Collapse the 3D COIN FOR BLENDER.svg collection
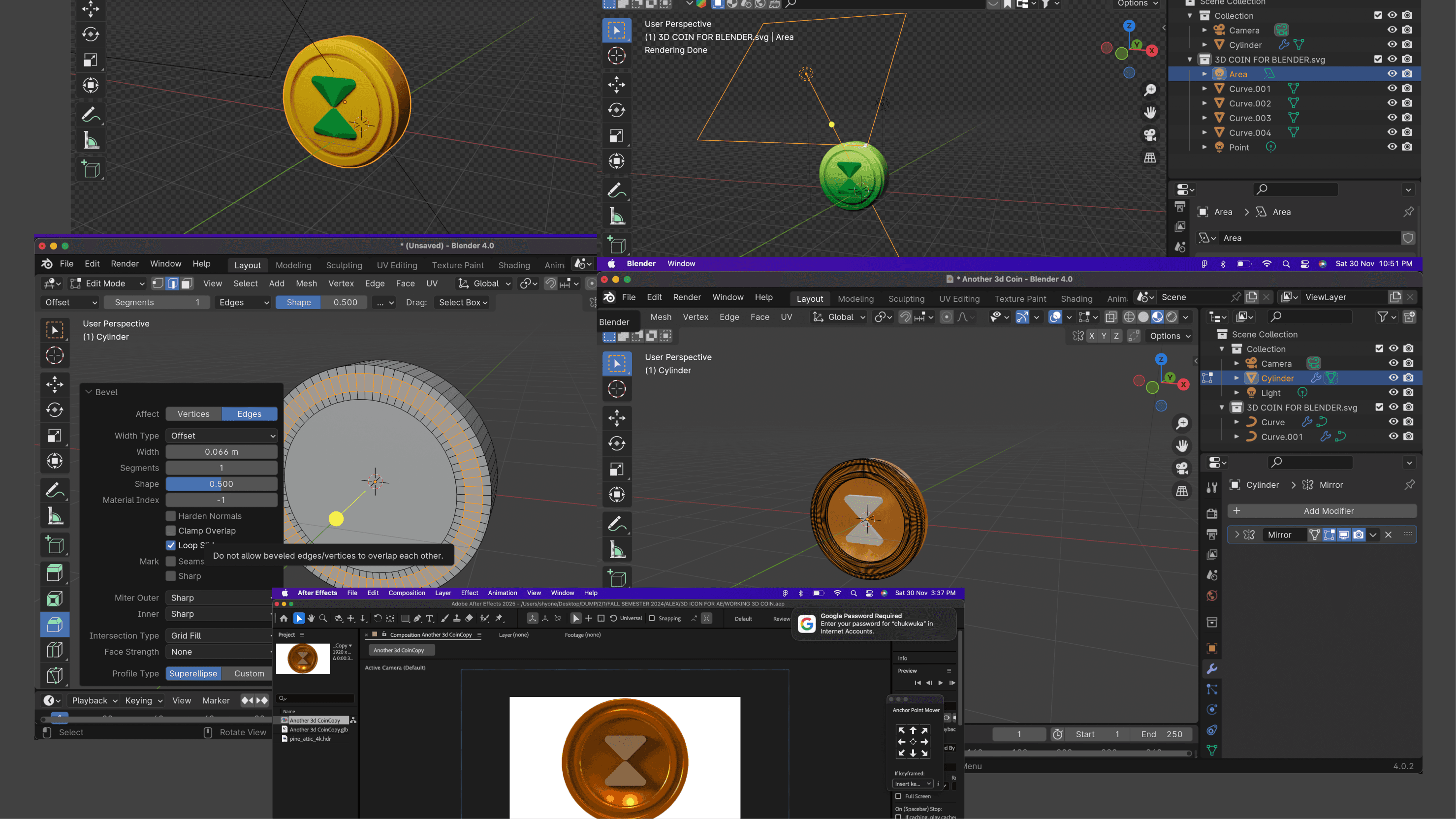Screen dimensions: 1456x819 [x=1221, y=408]
